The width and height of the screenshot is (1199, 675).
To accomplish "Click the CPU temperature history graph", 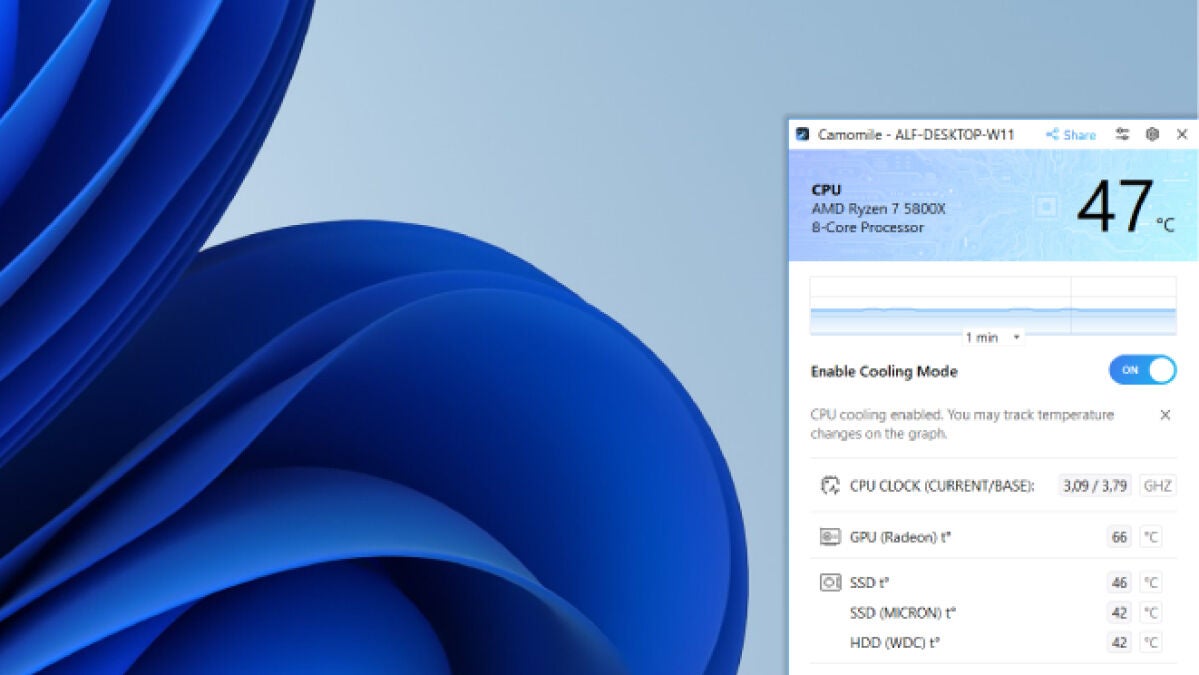I will pyautogui.click(x=992, y=305).
